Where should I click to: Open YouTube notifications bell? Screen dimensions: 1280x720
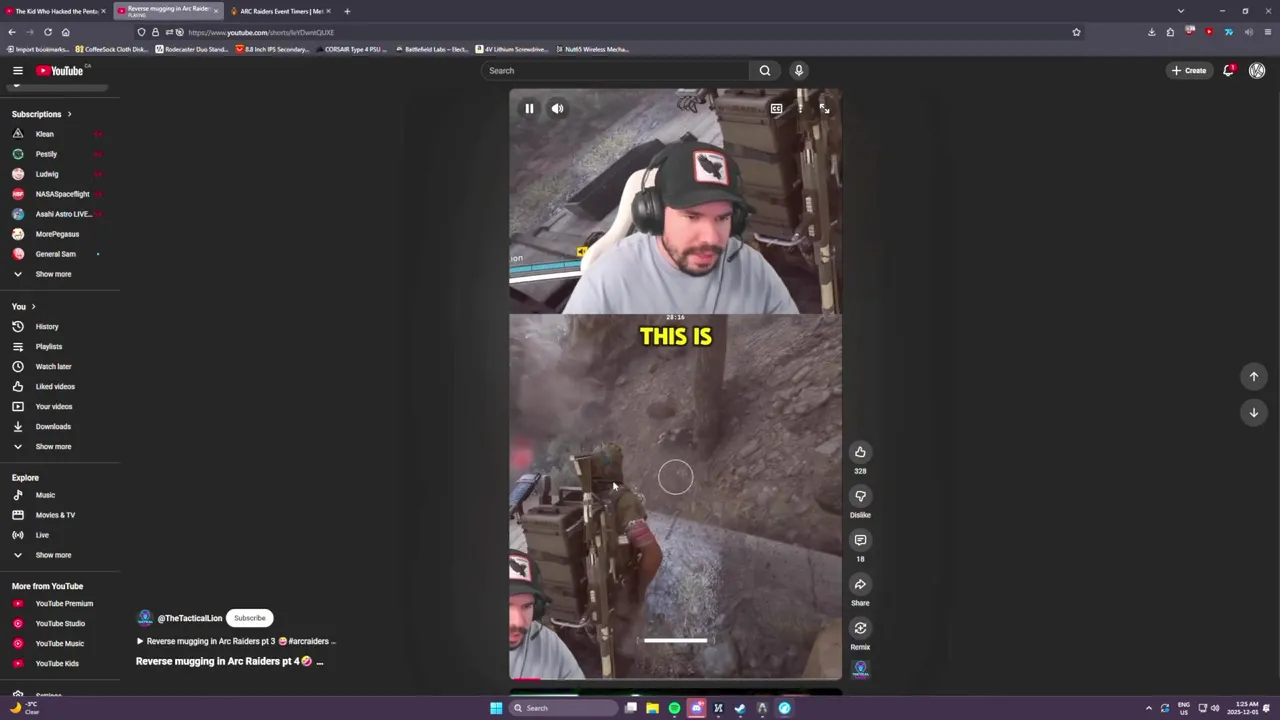pyautogui.click(x=1228, y=70)
